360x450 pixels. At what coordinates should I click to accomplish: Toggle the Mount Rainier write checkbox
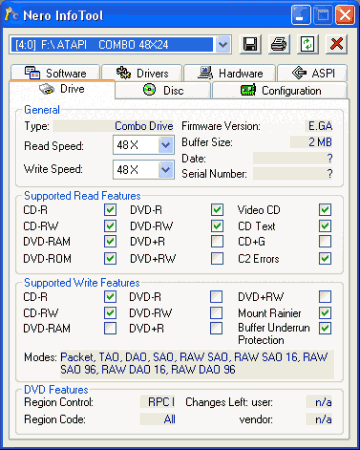pos(325,313)
